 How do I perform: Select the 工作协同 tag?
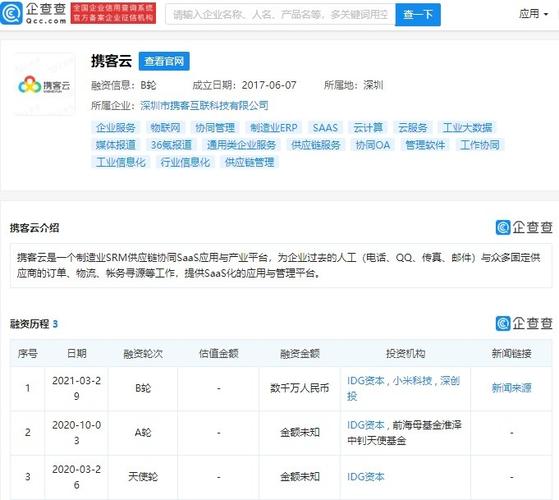click(x=479, y=145)
